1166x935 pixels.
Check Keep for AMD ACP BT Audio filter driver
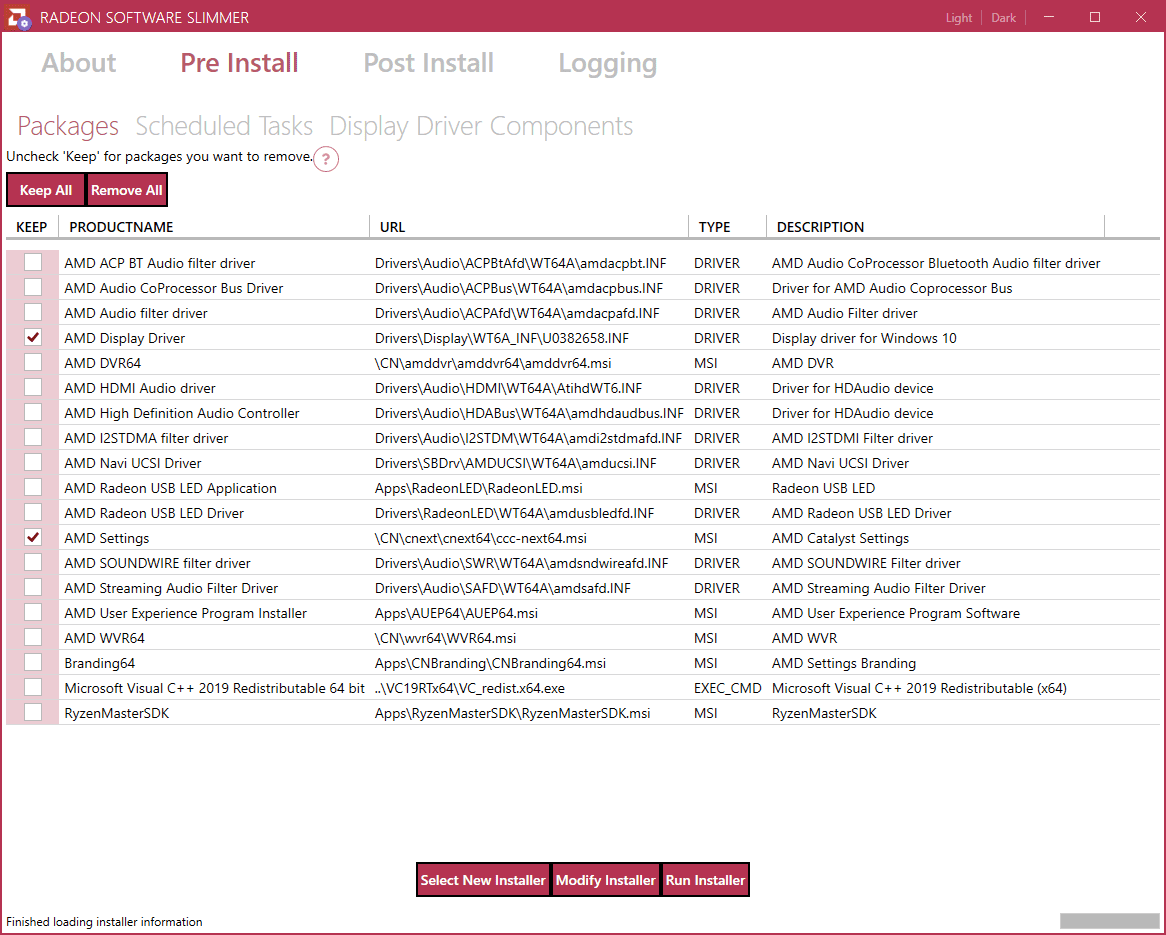33,262
